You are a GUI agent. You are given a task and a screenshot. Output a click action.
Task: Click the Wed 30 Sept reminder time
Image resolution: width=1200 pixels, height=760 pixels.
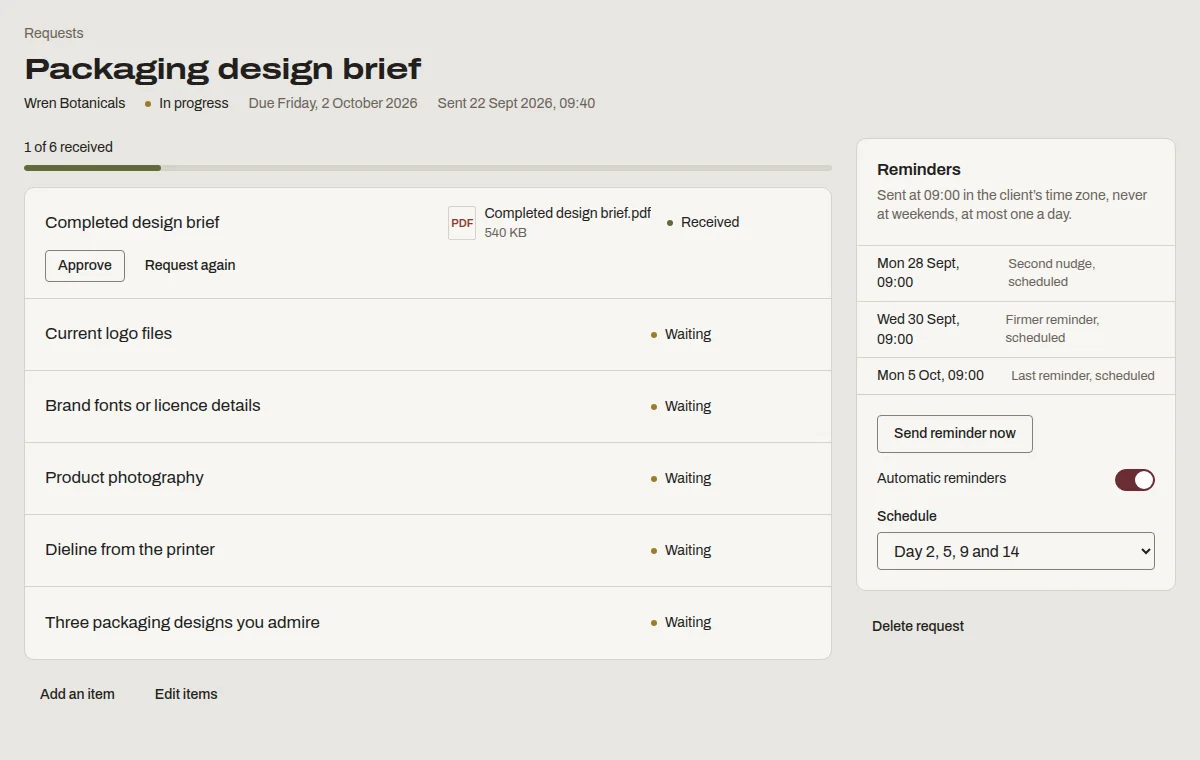tap(918, 329)
